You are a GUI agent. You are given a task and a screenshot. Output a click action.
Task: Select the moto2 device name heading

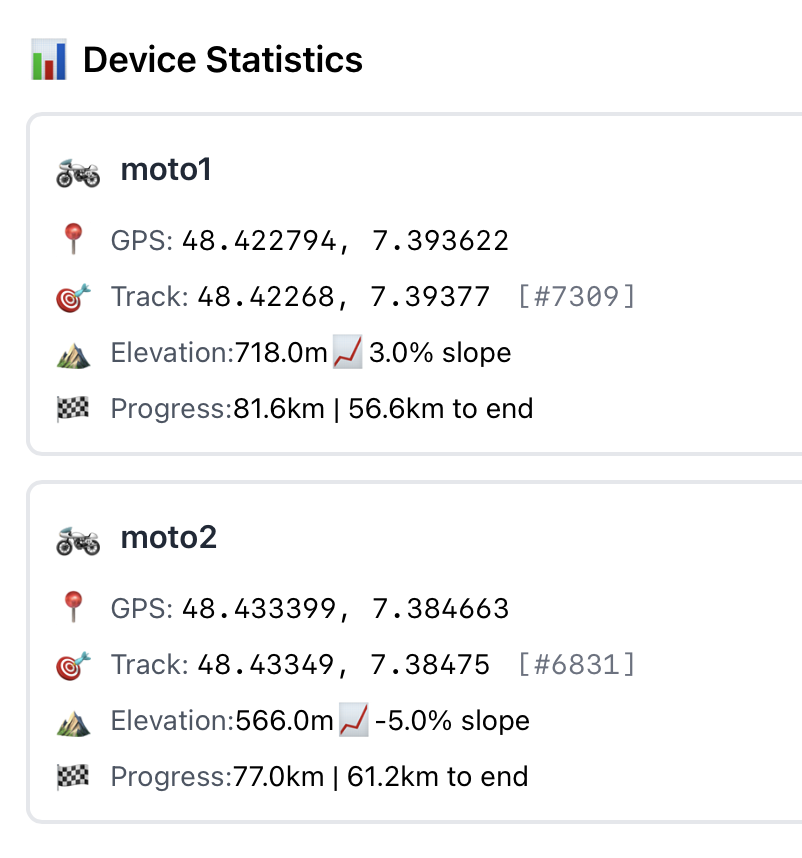coord(168,537)
